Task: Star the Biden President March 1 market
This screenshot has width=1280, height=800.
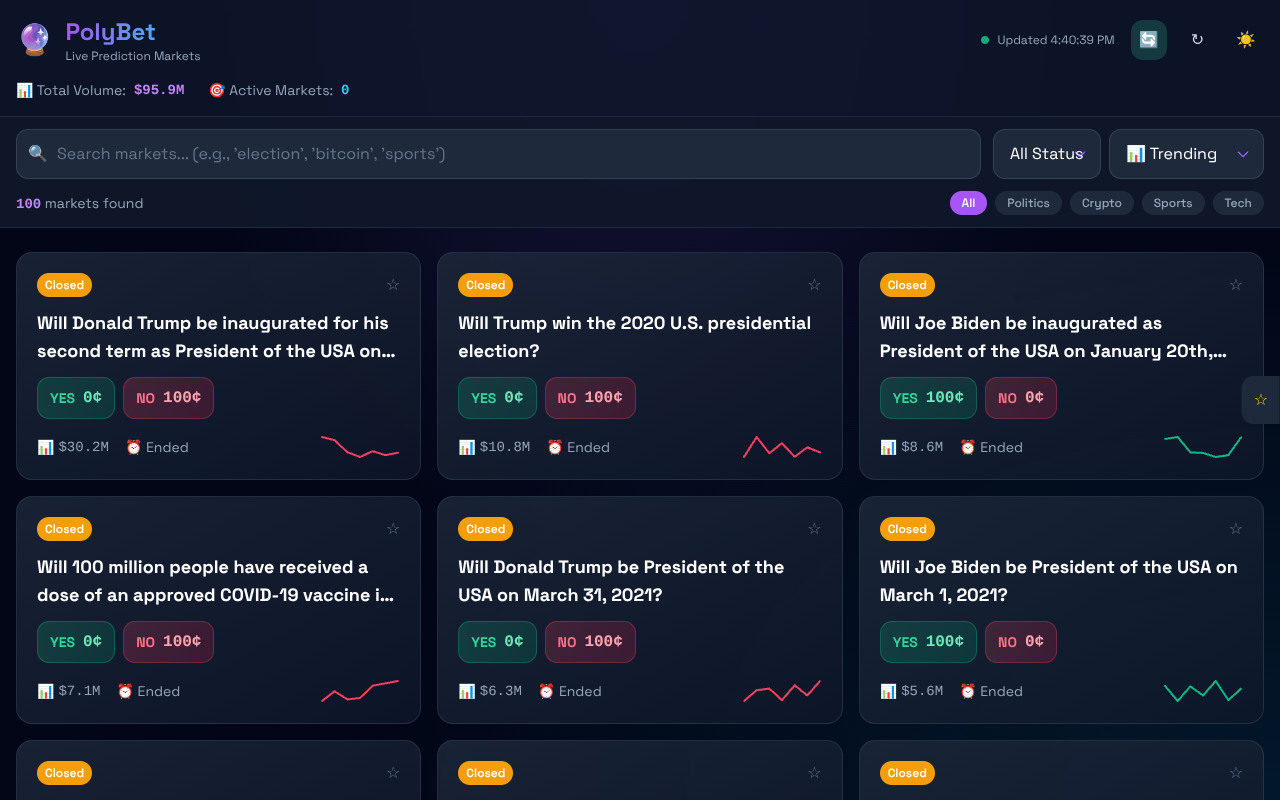Action: (x=1236, y=529)
